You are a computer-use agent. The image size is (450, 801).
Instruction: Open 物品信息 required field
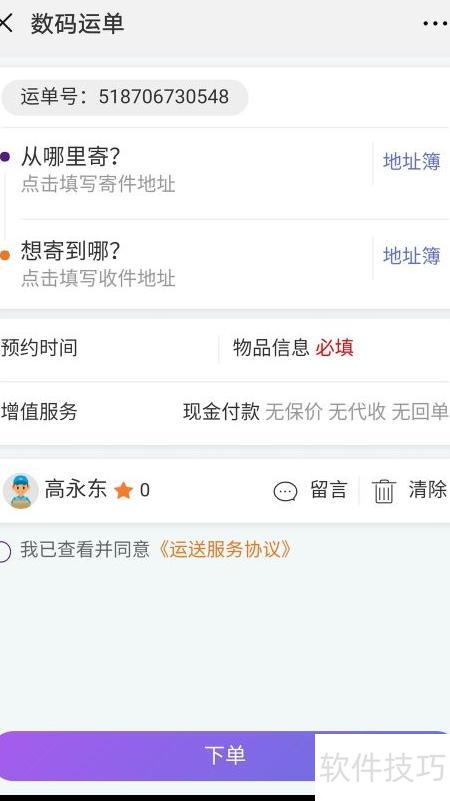pos(335,348)
